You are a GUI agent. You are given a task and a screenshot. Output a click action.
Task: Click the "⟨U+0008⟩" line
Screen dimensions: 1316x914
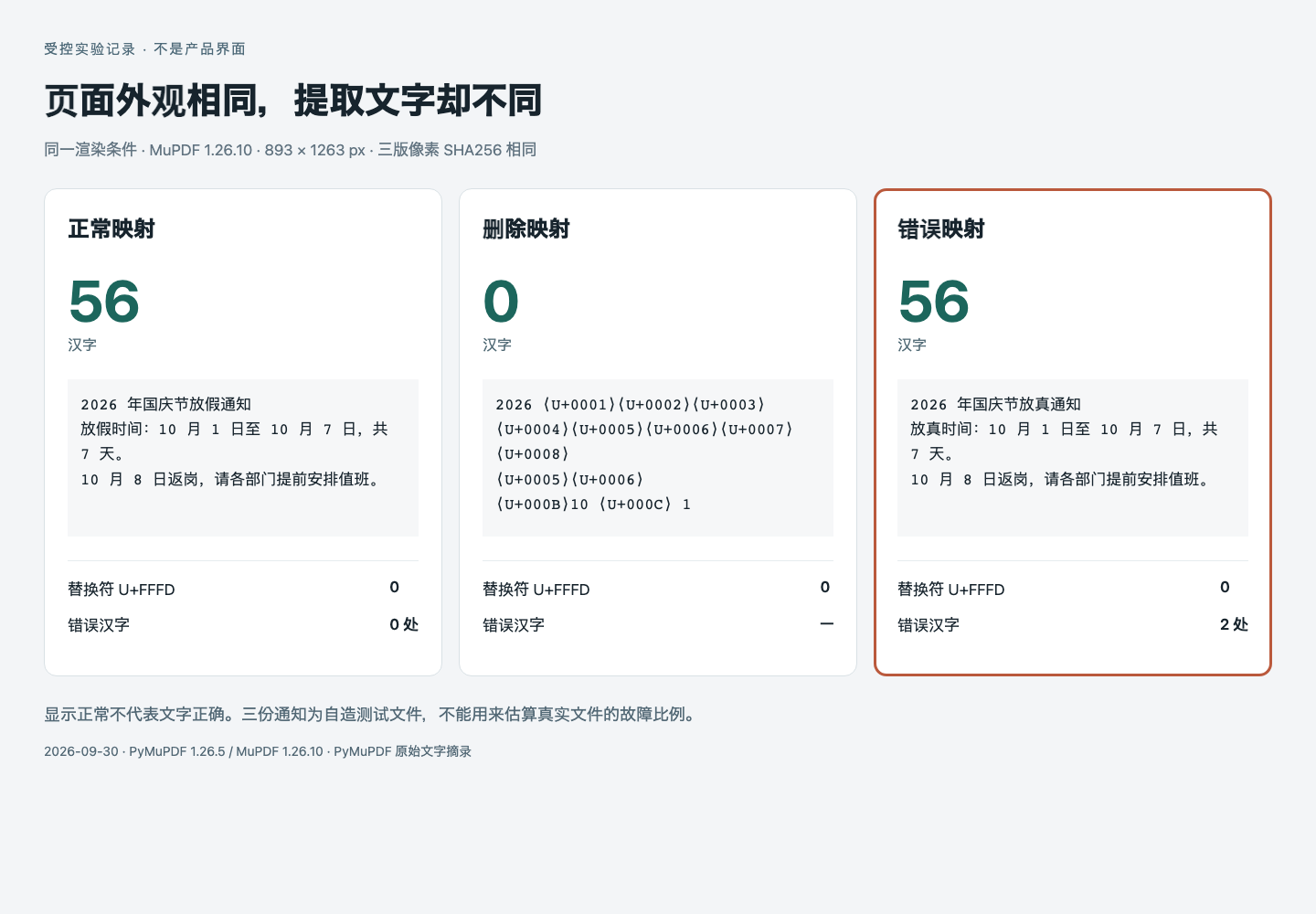533,454
